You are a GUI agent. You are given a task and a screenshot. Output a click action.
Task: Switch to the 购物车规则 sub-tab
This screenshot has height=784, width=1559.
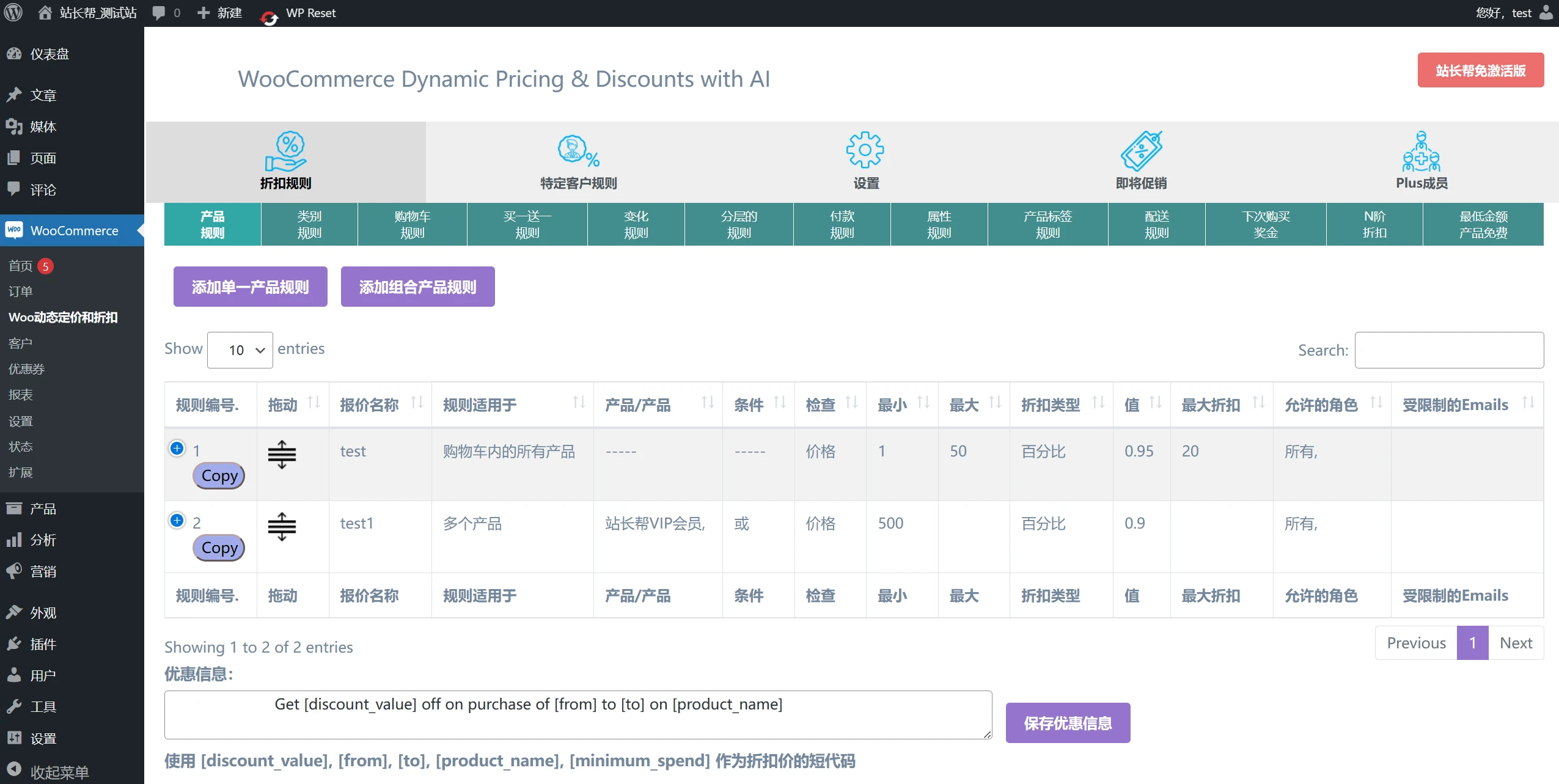(412, 224)
